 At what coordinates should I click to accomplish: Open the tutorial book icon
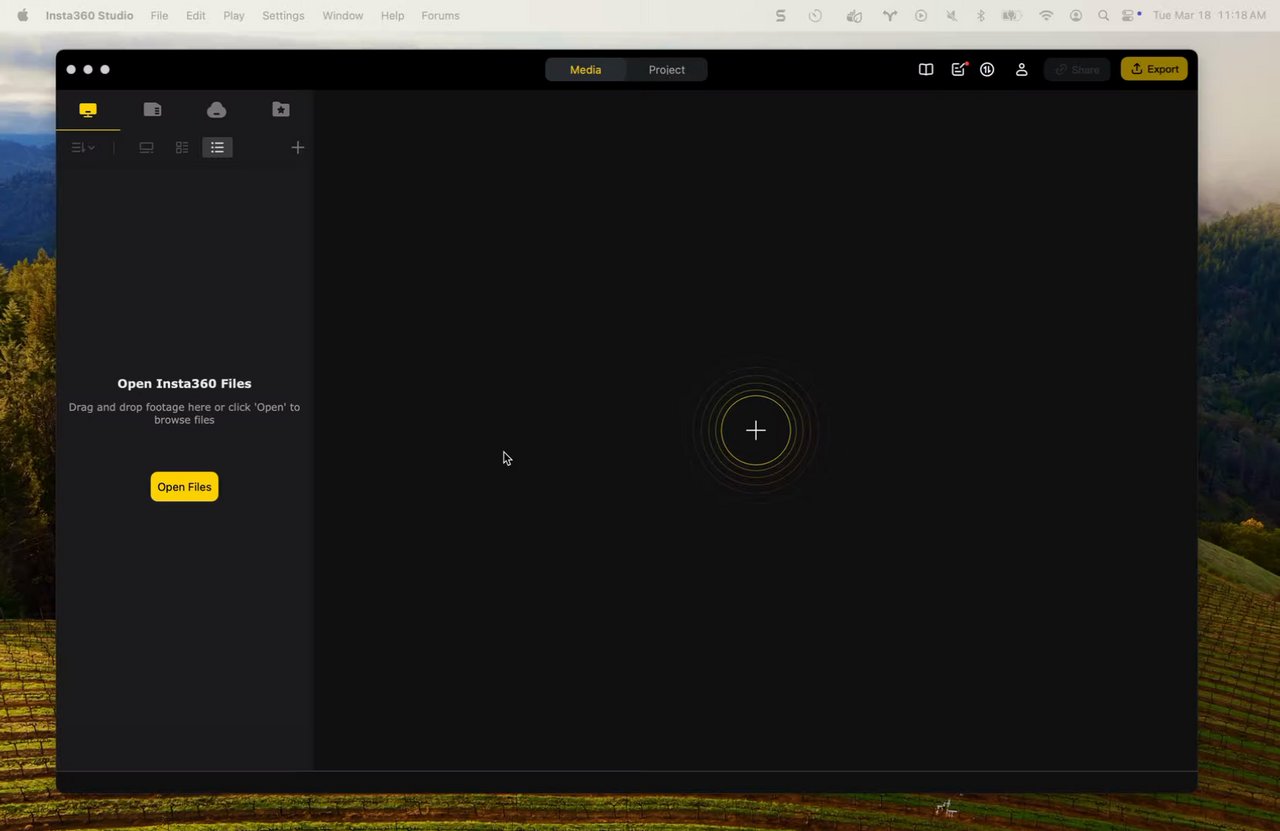[x=926, y=70]
